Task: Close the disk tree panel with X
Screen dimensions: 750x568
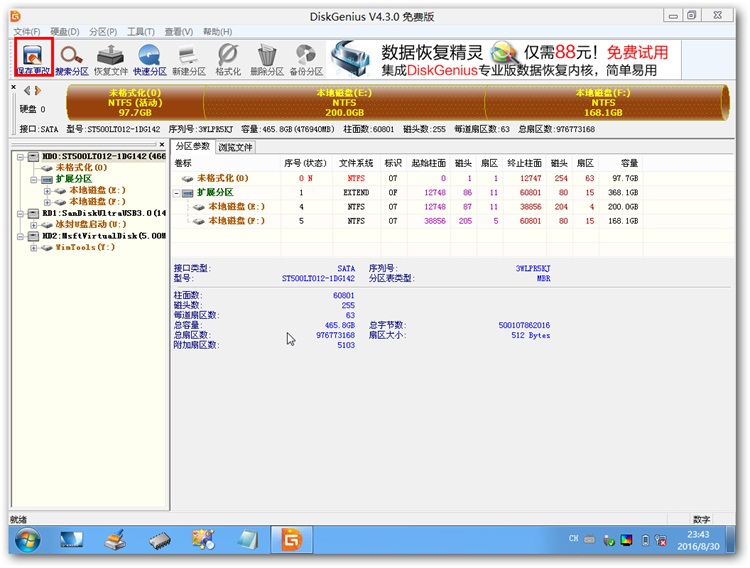Action: click(162, 144)
